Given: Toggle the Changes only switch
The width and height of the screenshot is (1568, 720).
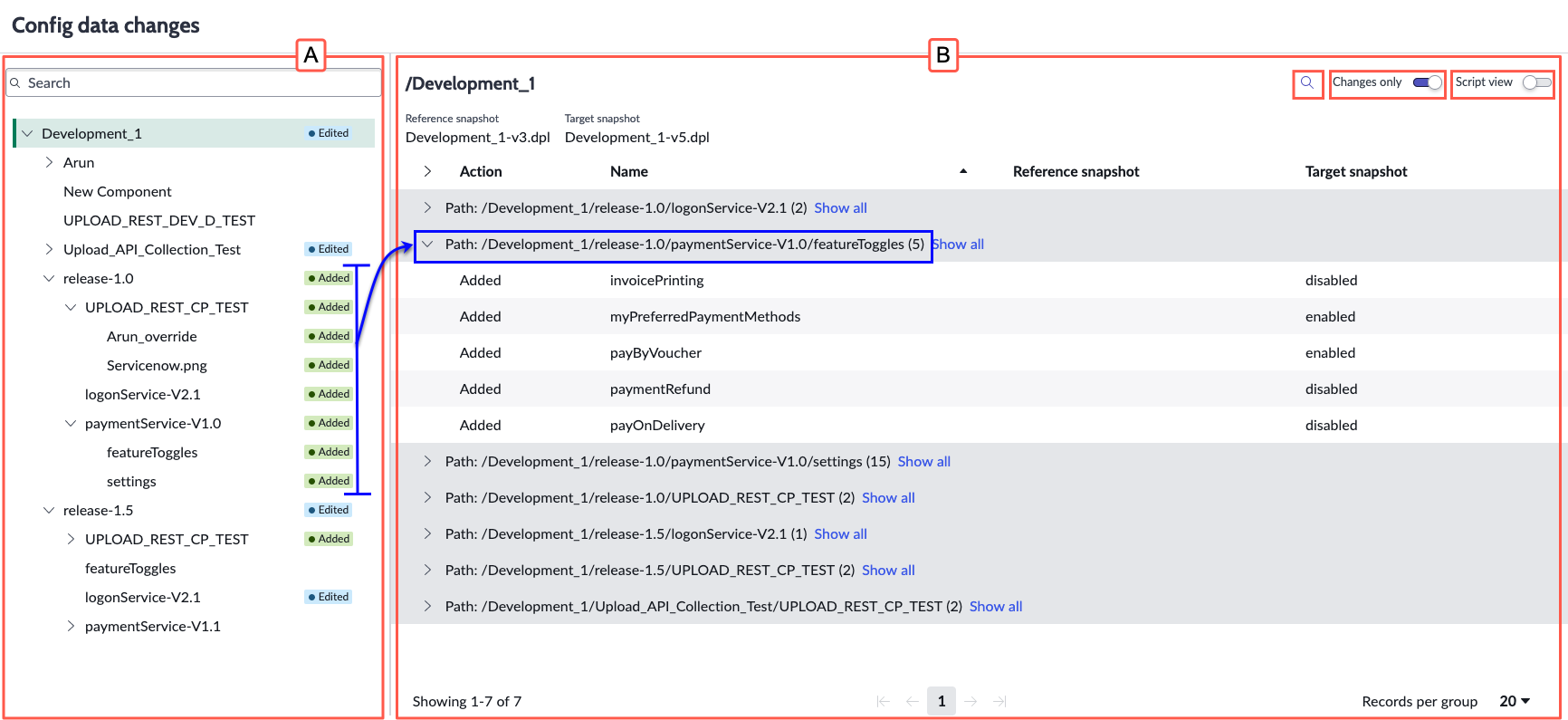Looking at the screenshot, I should [1428, 82].
